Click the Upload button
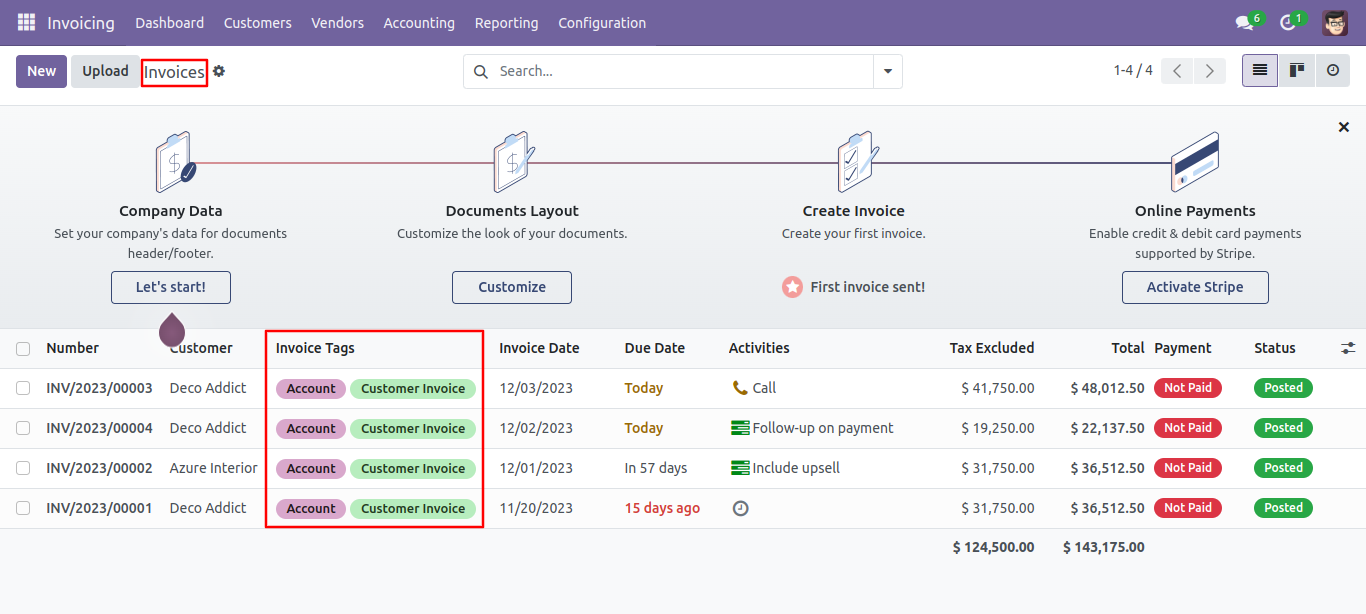Image resolution: width=1366 pixels, height=614 pixels. coord(105,71)
